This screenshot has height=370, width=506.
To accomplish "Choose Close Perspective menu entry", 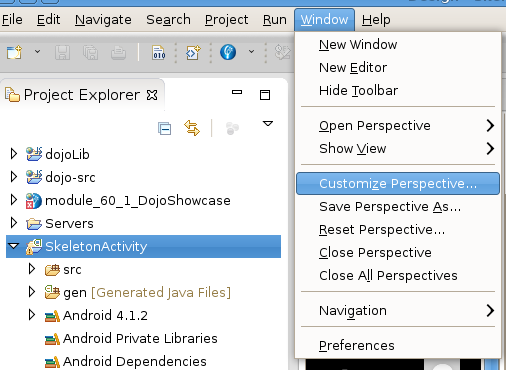I will (398, 252).
